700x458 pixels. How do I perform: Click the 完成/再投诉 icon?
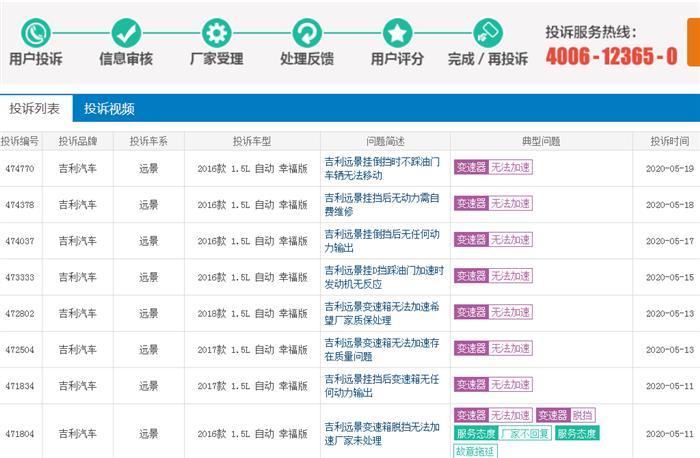[488, 33]
